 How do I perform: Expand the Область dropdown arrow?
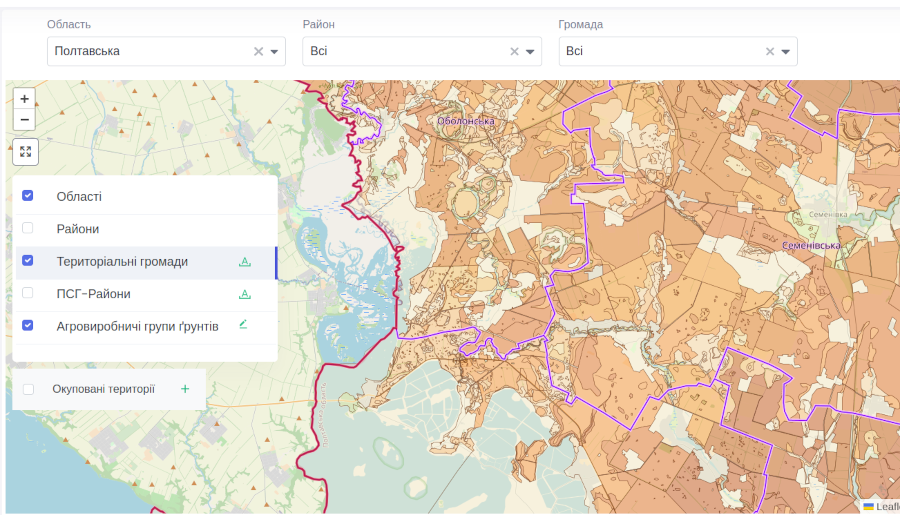point(274,51)
